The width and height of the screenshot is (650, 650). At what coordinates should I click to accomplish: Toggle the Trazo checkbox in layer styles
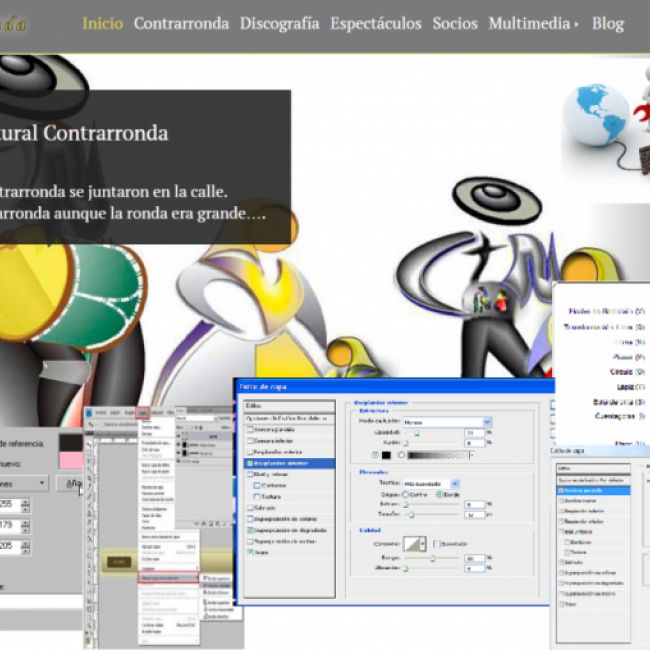tap(250, 551)
